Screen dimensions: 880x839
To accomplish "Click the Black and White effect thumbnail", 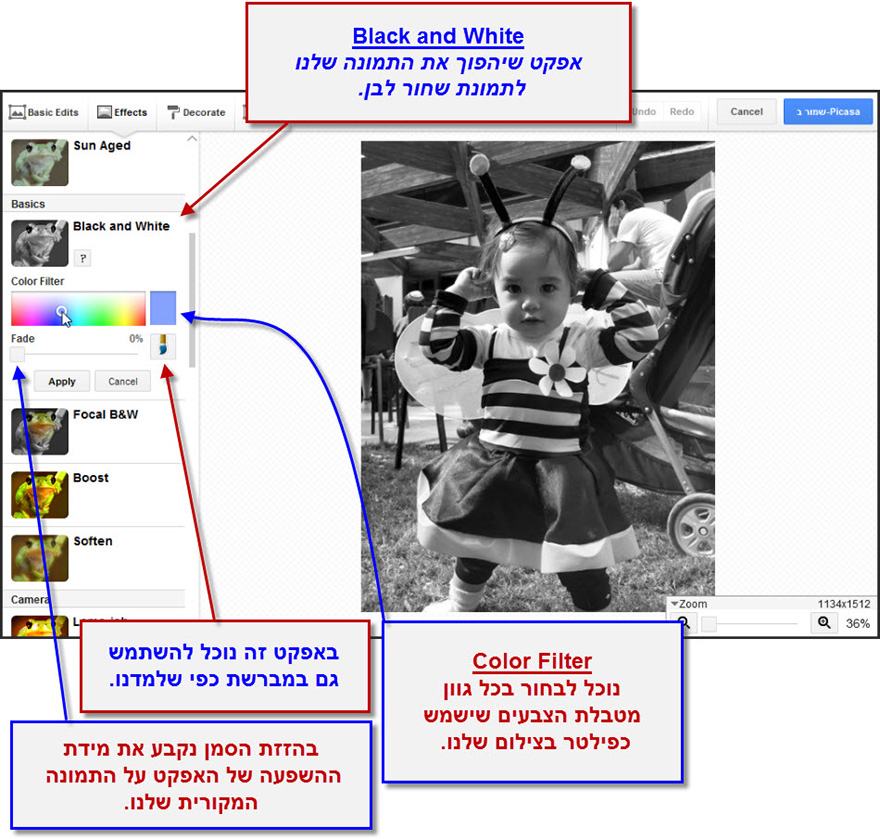I will 40,243.
